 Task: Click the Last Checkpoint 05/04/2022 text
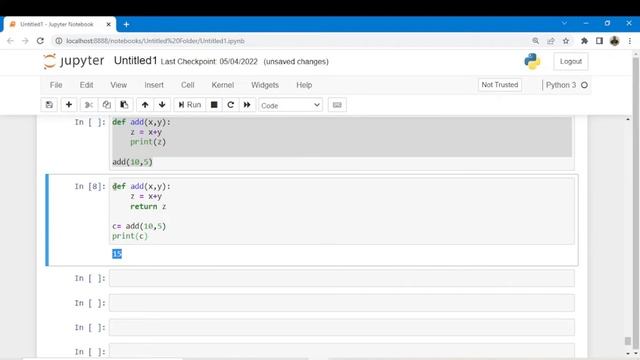[209, 62]
